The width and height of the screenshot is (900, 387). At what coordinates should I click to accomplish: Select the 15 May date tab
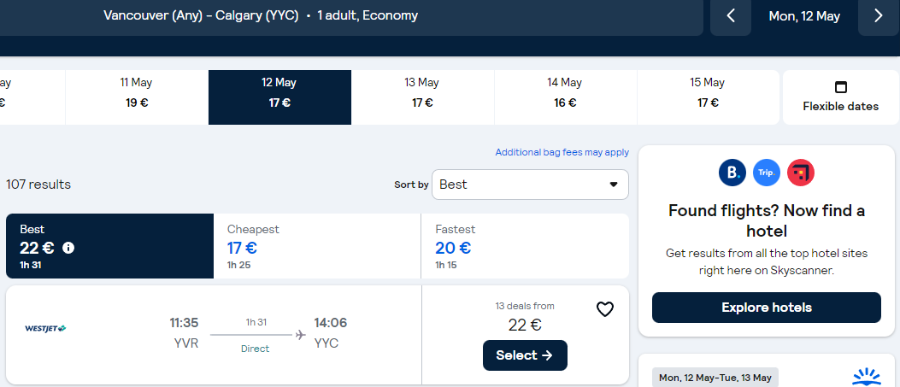pyautogui.click(x=708, y=97)
